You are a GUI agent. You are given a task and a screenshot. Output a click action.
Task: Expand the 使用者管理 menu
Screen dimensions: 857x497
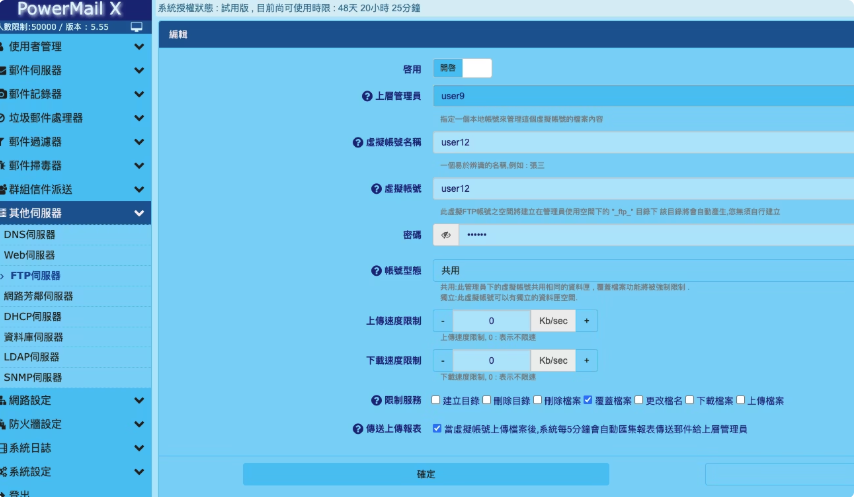[75, 46]
